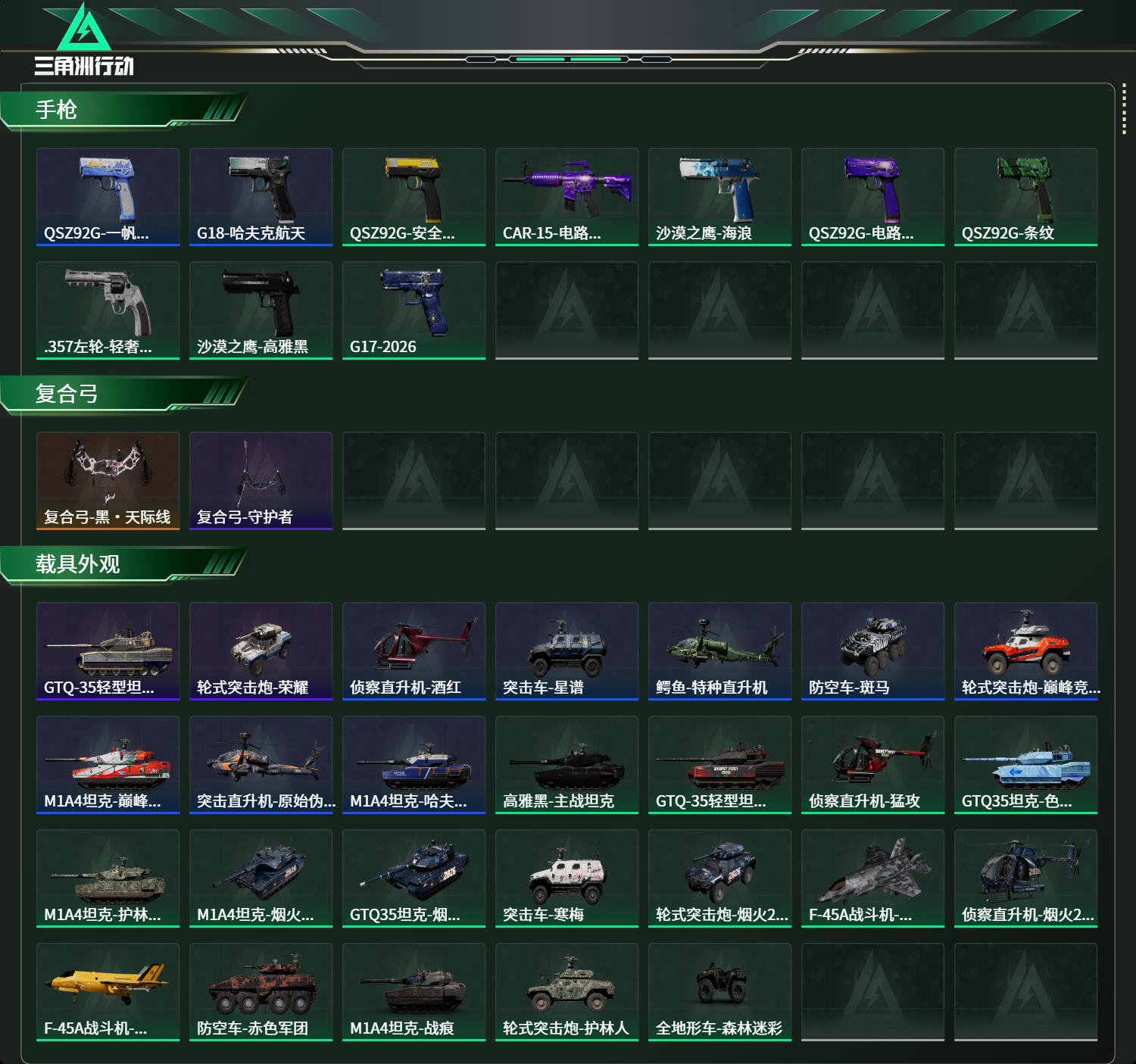Viewport: 1136px width, 1064px height.
Task: Click the 复合弓 section header
Action: (123, 394)
